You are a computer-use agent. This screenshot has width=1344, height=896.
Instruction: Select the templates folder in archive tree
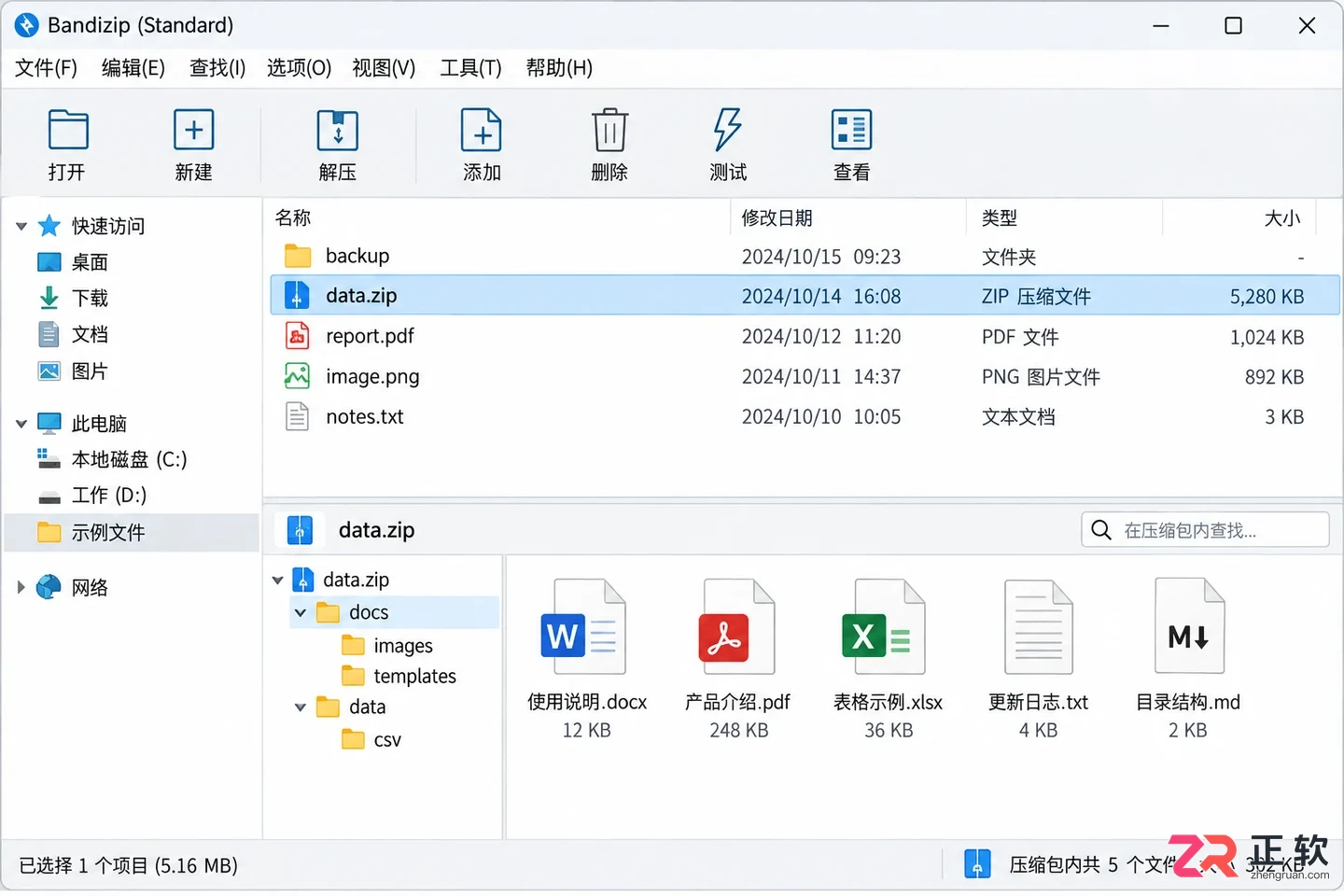point(414,677)
